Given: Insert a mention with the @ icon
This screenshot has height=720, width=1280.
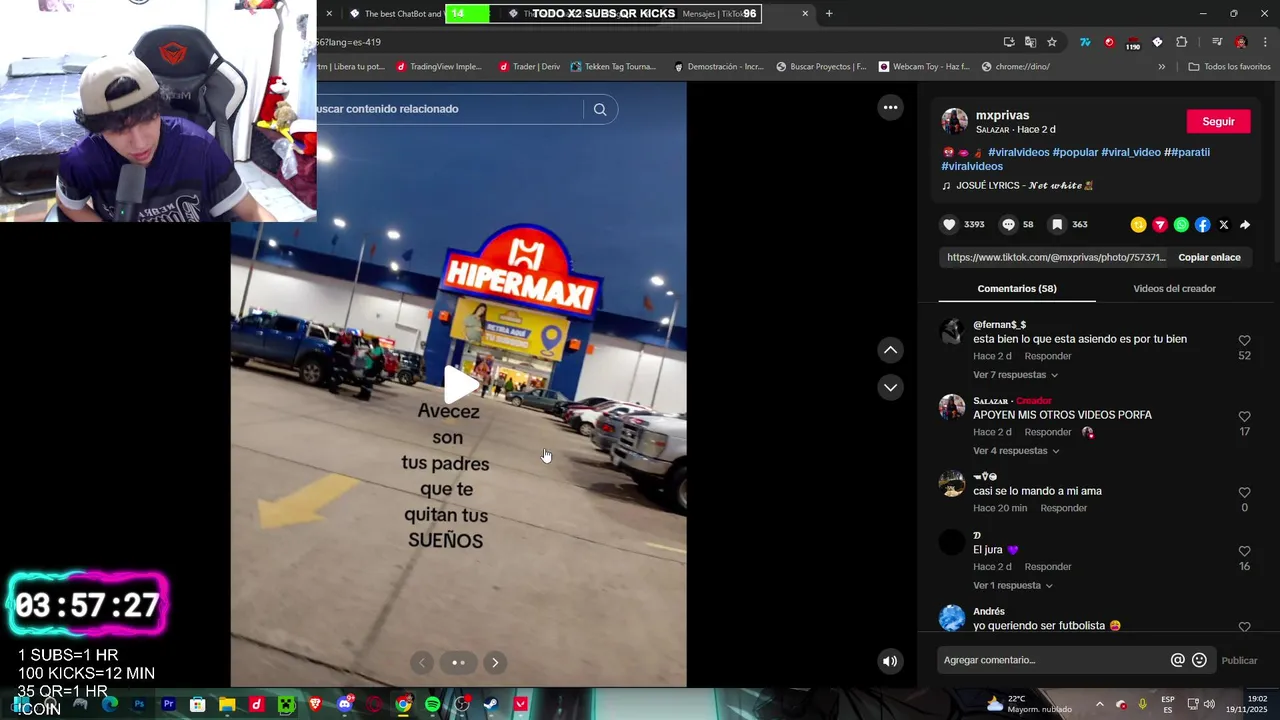Looking at the screenshot, I should point(1178,660).
